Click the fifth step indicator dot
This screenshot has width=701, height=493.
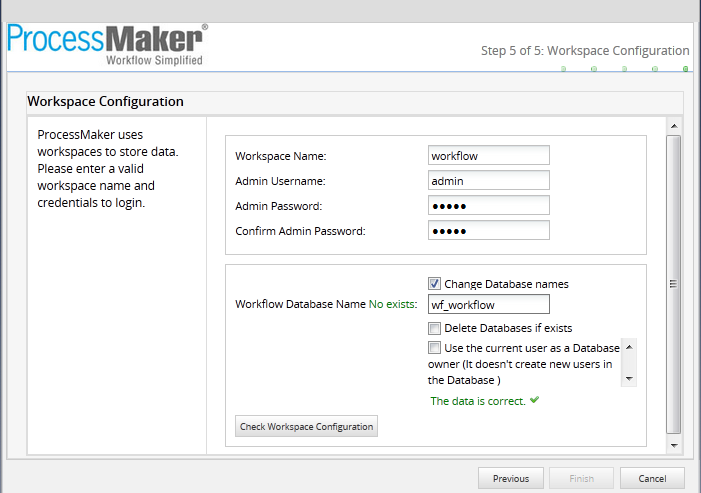click(685, 69)
